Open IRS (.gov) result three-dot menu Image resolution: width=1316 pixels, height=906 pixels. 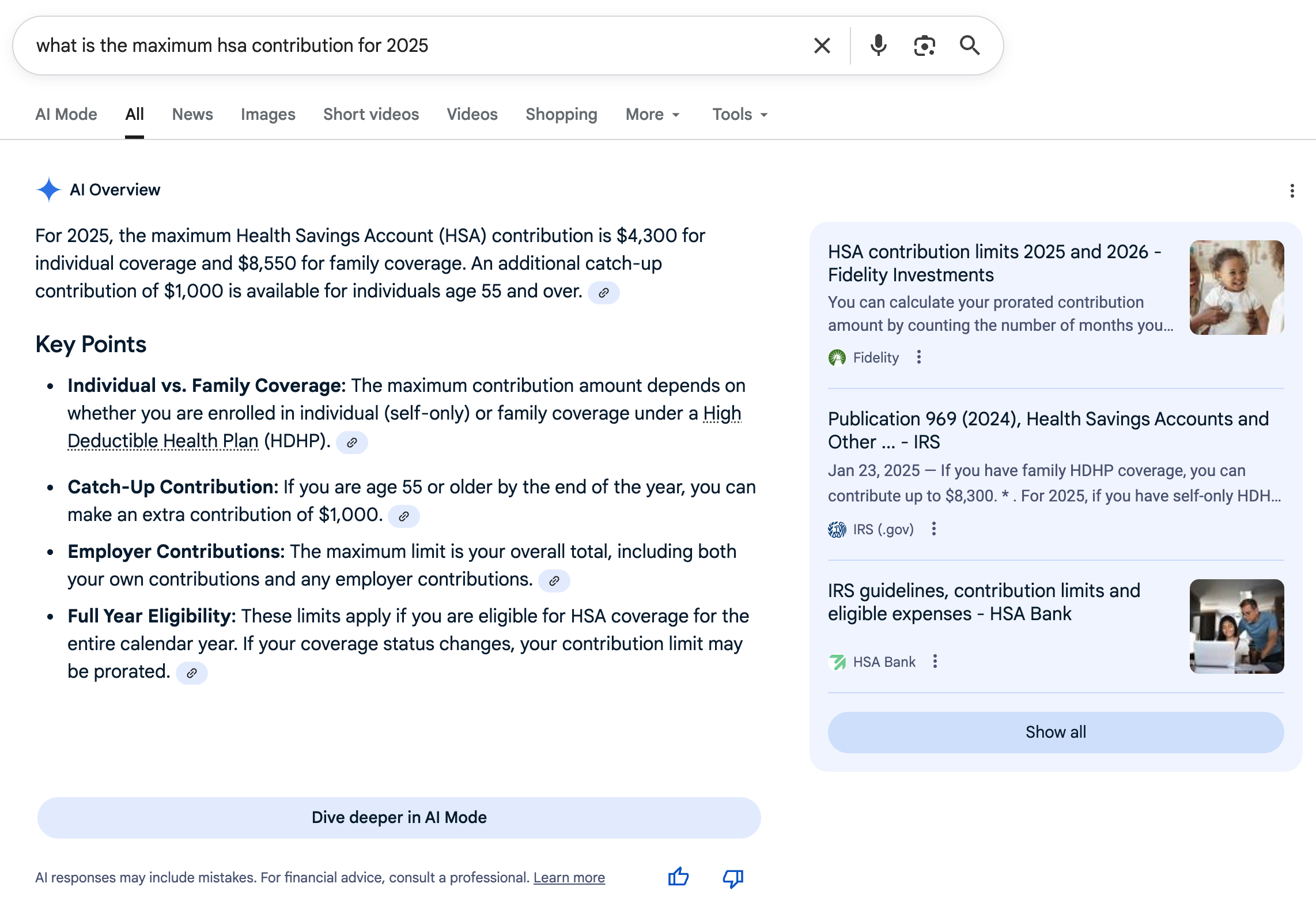click(934, 529)
